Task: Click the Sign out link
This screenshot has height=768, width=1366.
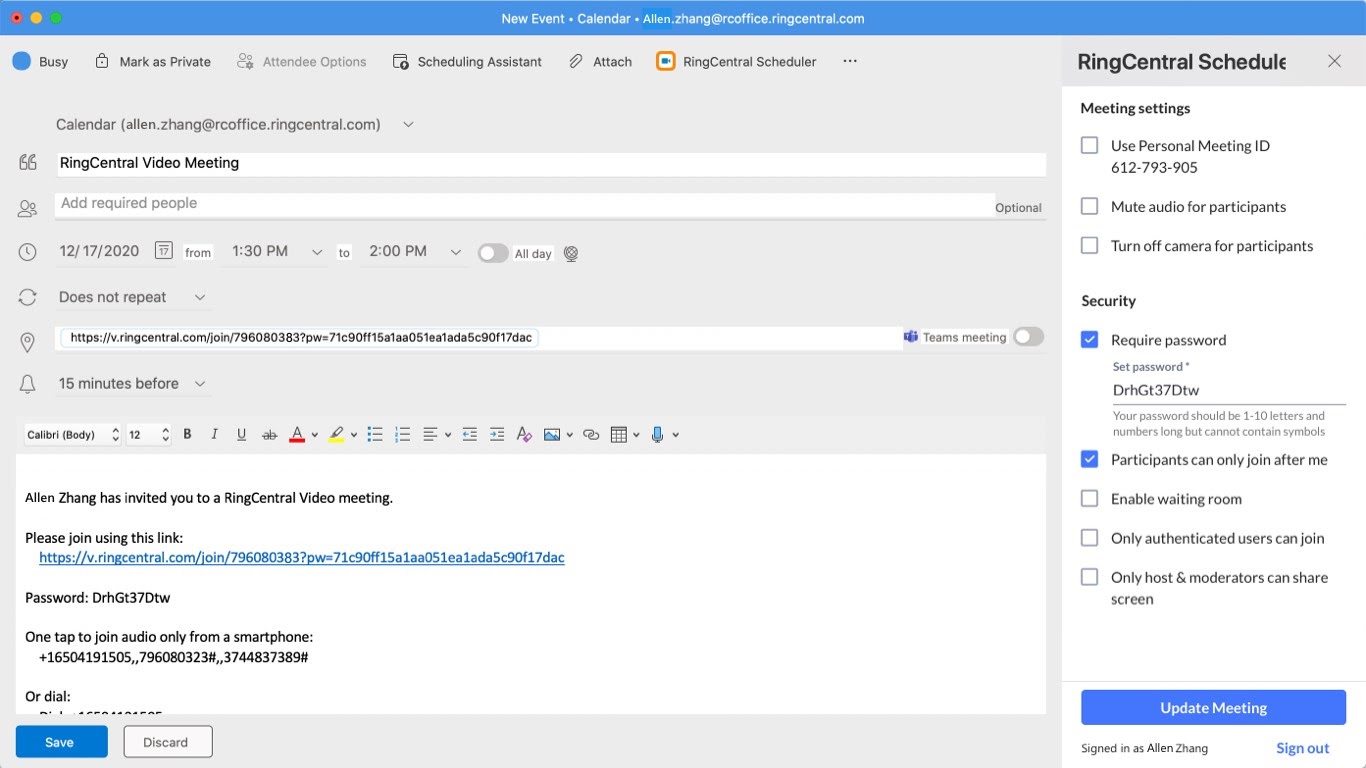Action: [x=1302, y=747]
